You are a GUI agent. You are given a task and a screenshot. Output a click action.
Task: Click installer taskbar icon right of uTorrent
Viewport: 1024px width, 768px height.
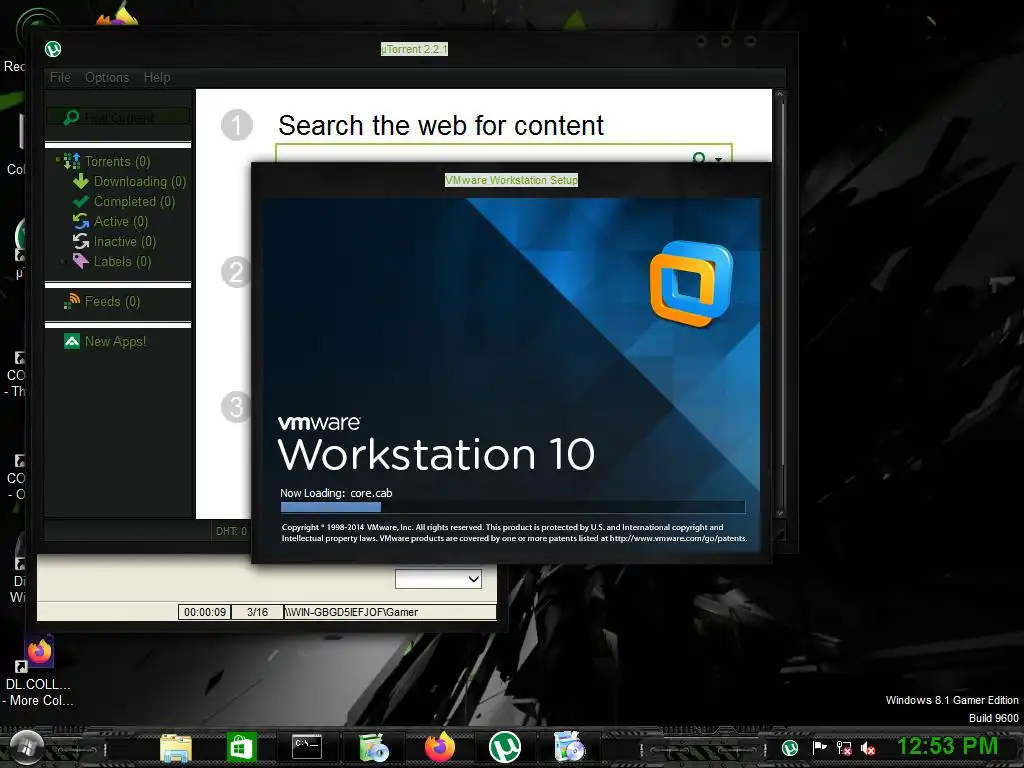569,746
